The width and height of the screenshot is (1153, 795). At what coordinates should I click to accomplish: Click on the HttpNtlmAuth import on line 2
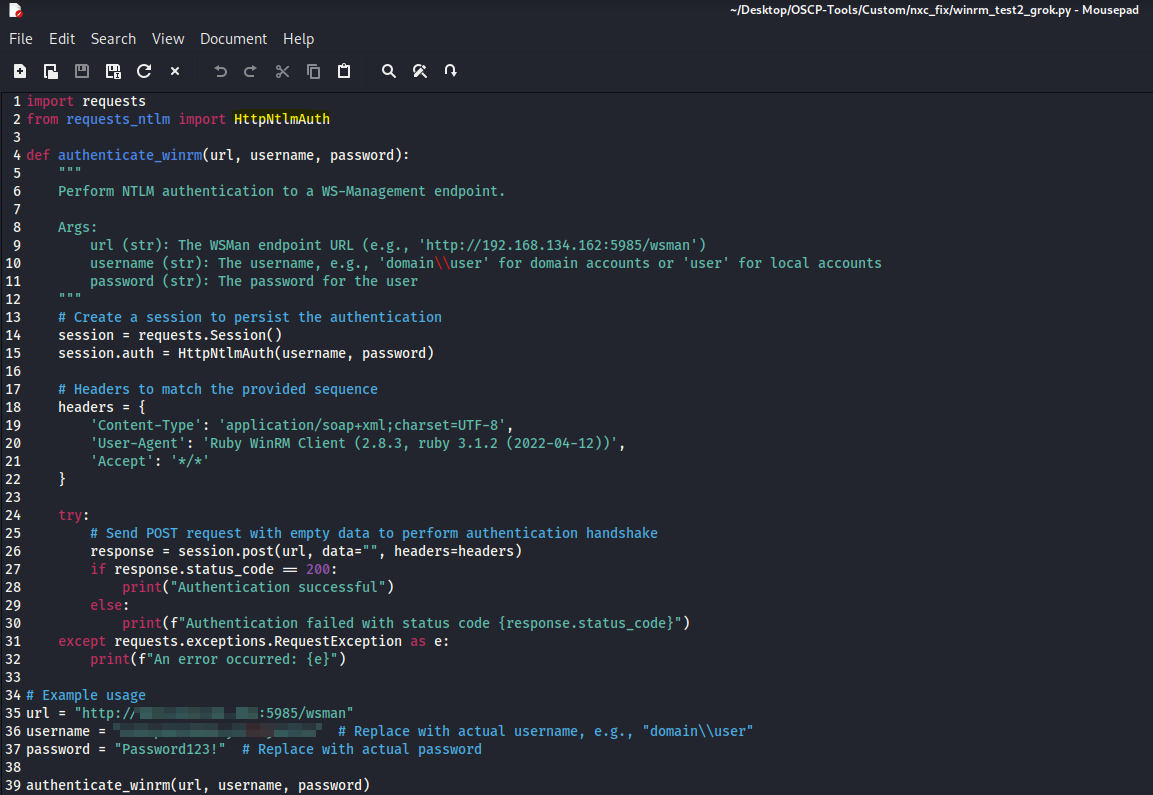point(281,119)
